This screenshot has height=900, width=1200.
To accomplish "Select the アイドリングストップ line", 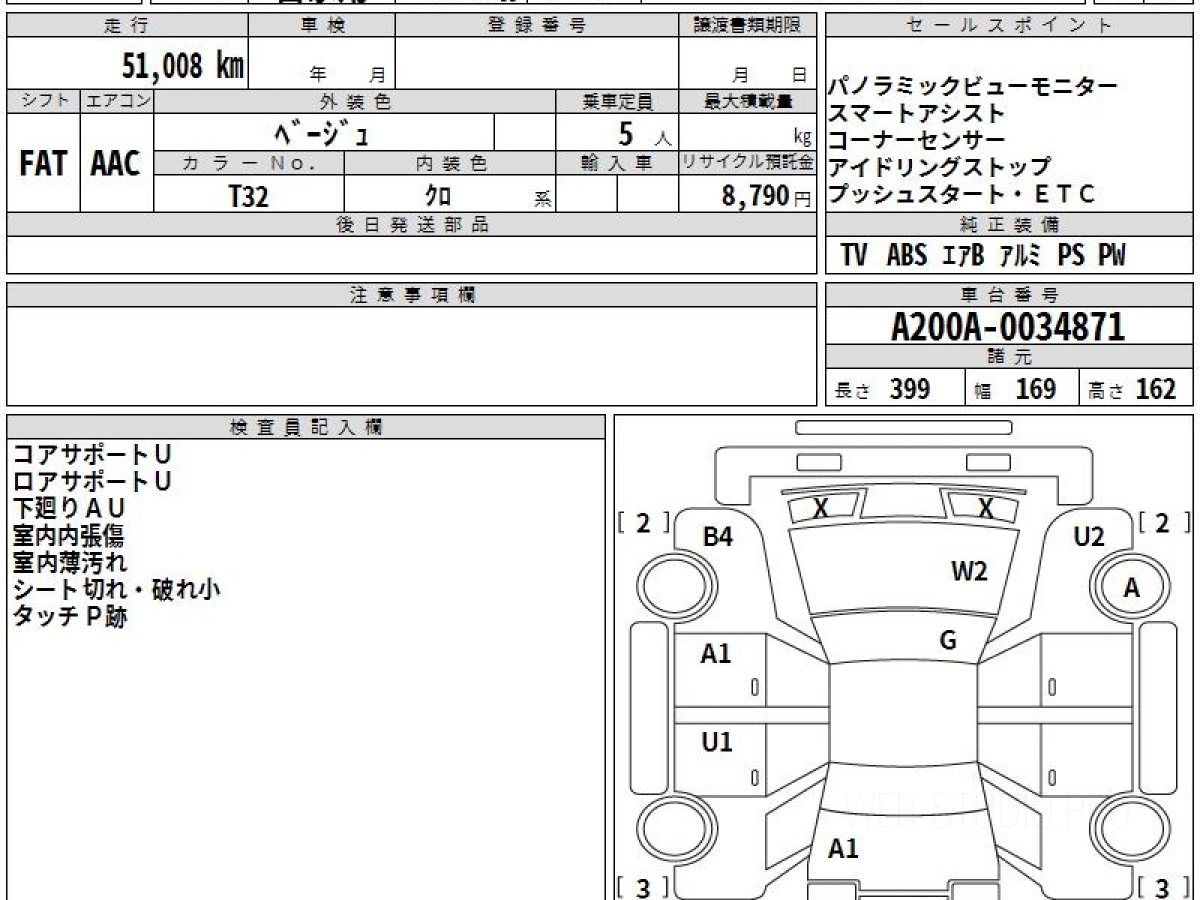I will (940, 167).
